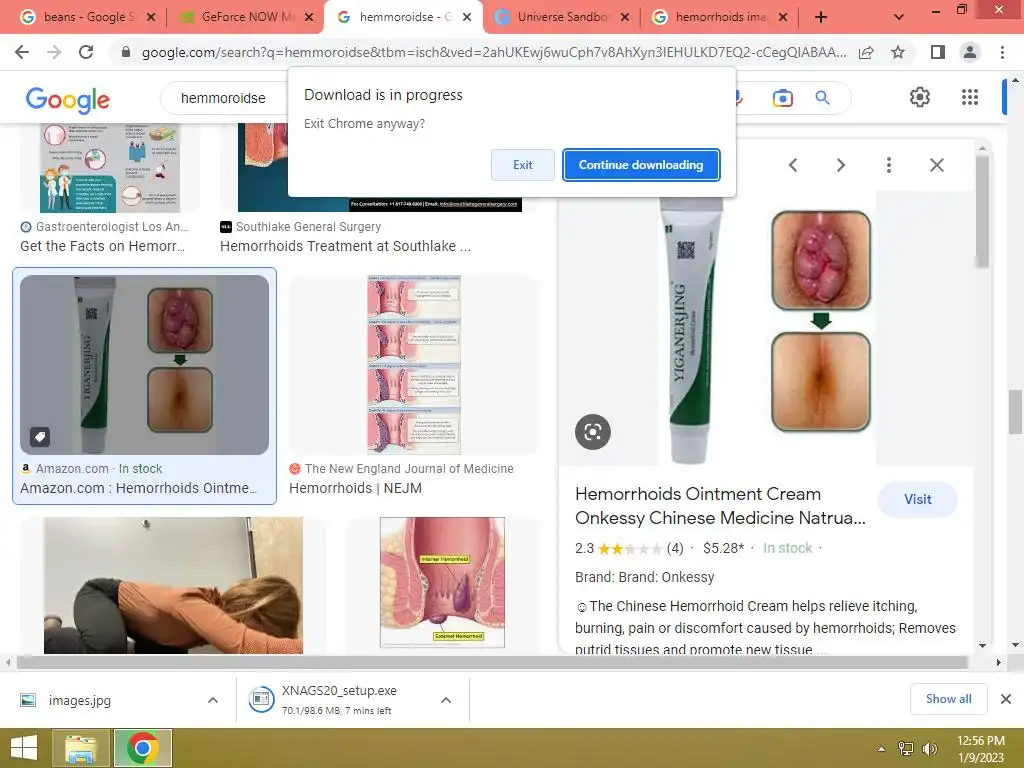The height and width of the screenshot is (768, 1024).
Task: Click Show all downloads button
Action: click(x=948, y=699)
